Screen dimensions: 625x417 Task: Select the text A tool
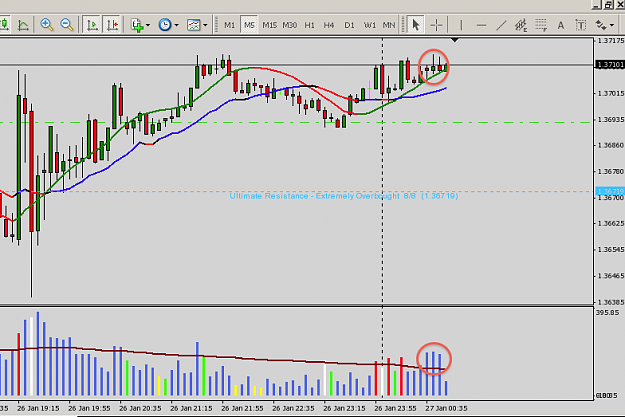560,25
